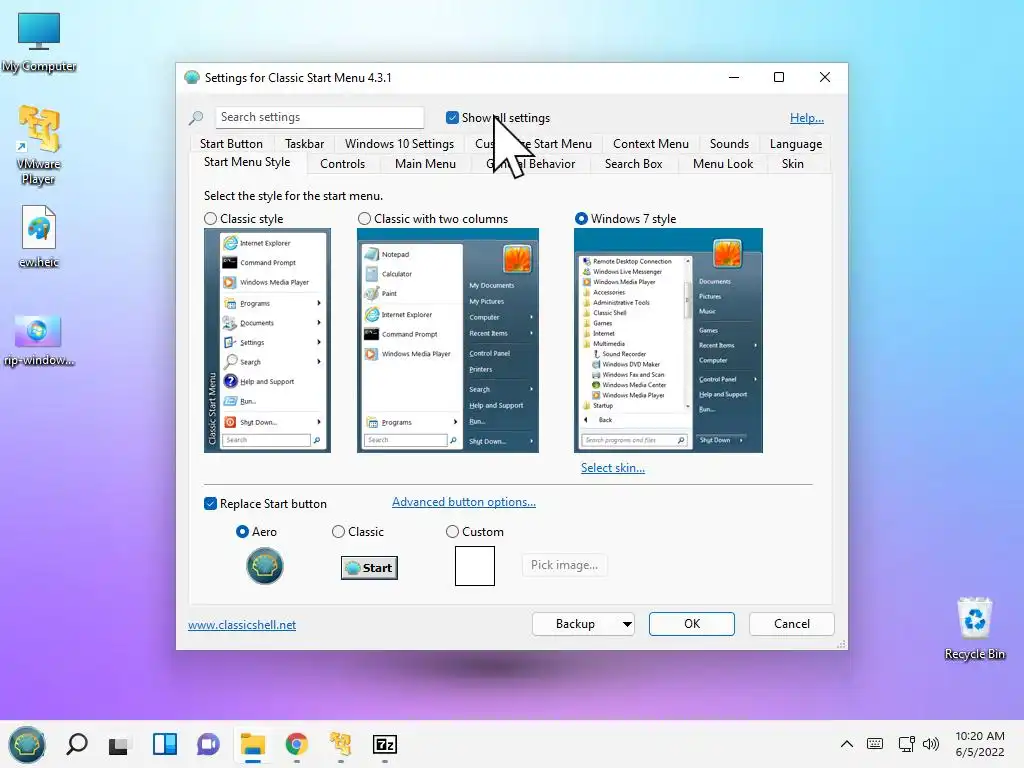The height and width of the screenshot is (768, 1024).
Task: Launch Chat app from taskbar
Action: point(208,744)
